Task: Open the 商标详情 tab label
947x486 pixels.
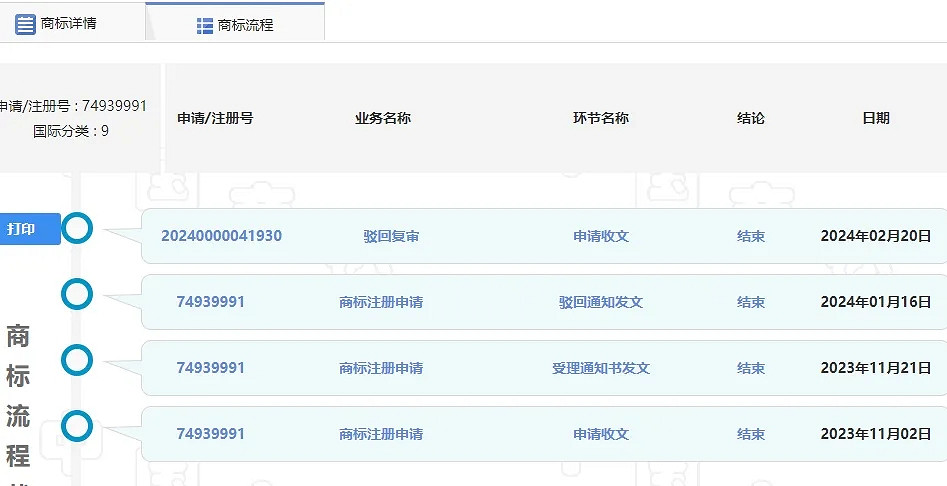Action: coord(69,23)
